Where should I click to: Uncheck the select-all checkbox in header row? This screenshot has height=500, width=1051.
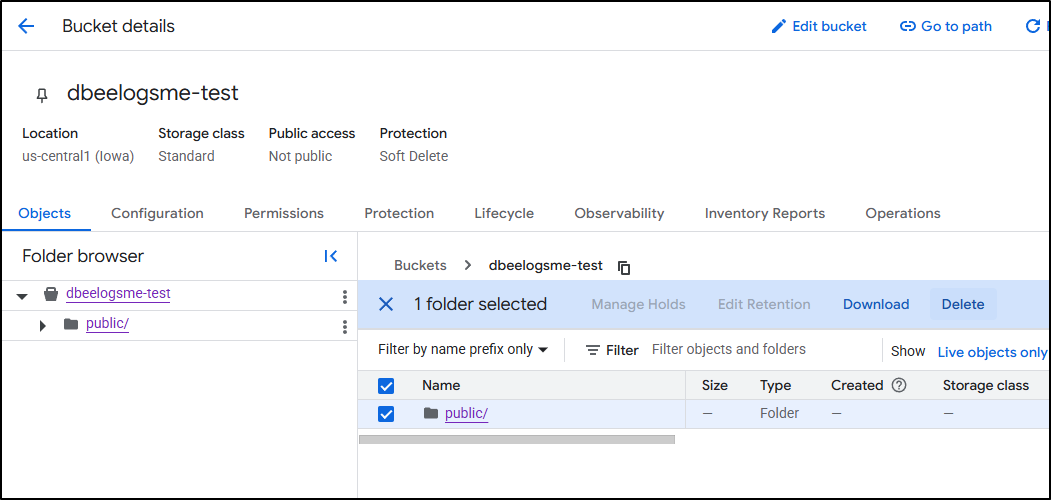tap(386, 386)
